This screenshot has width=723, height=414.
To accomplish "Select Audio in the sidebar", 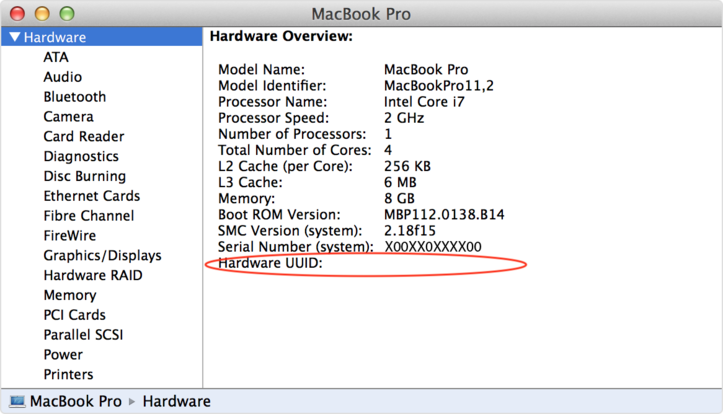I will 63,77.
